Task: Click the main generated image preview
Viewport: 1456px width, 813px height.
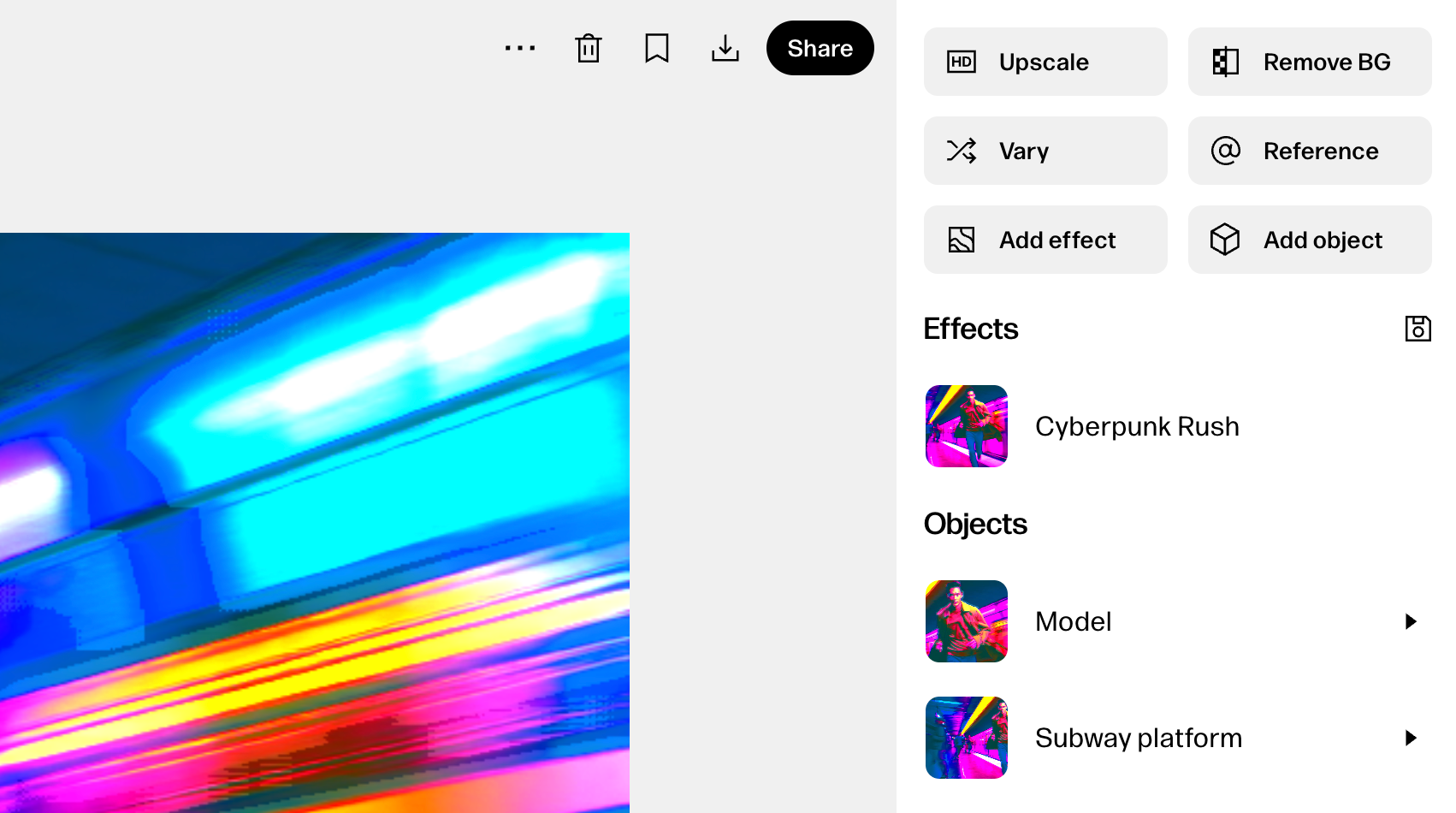Action: 315,522
